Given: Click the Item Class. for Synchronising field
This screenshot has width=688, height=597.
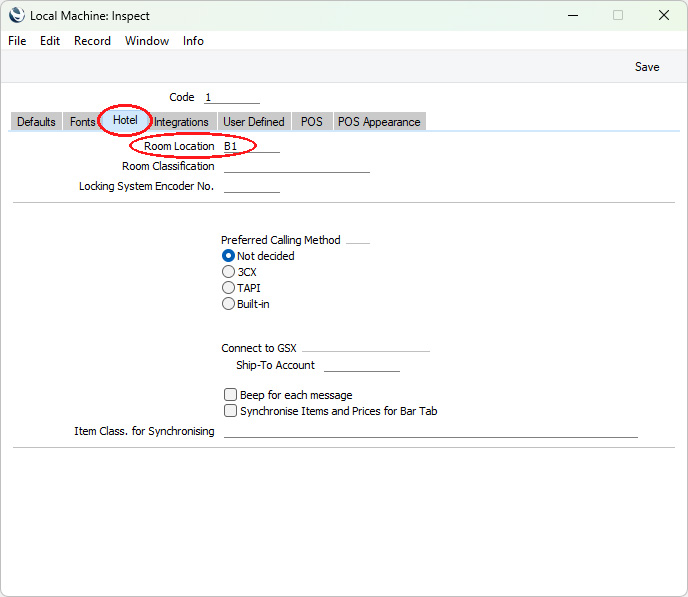Looking at the screenshot, I should pyautogui.click(x=430, y=431).
